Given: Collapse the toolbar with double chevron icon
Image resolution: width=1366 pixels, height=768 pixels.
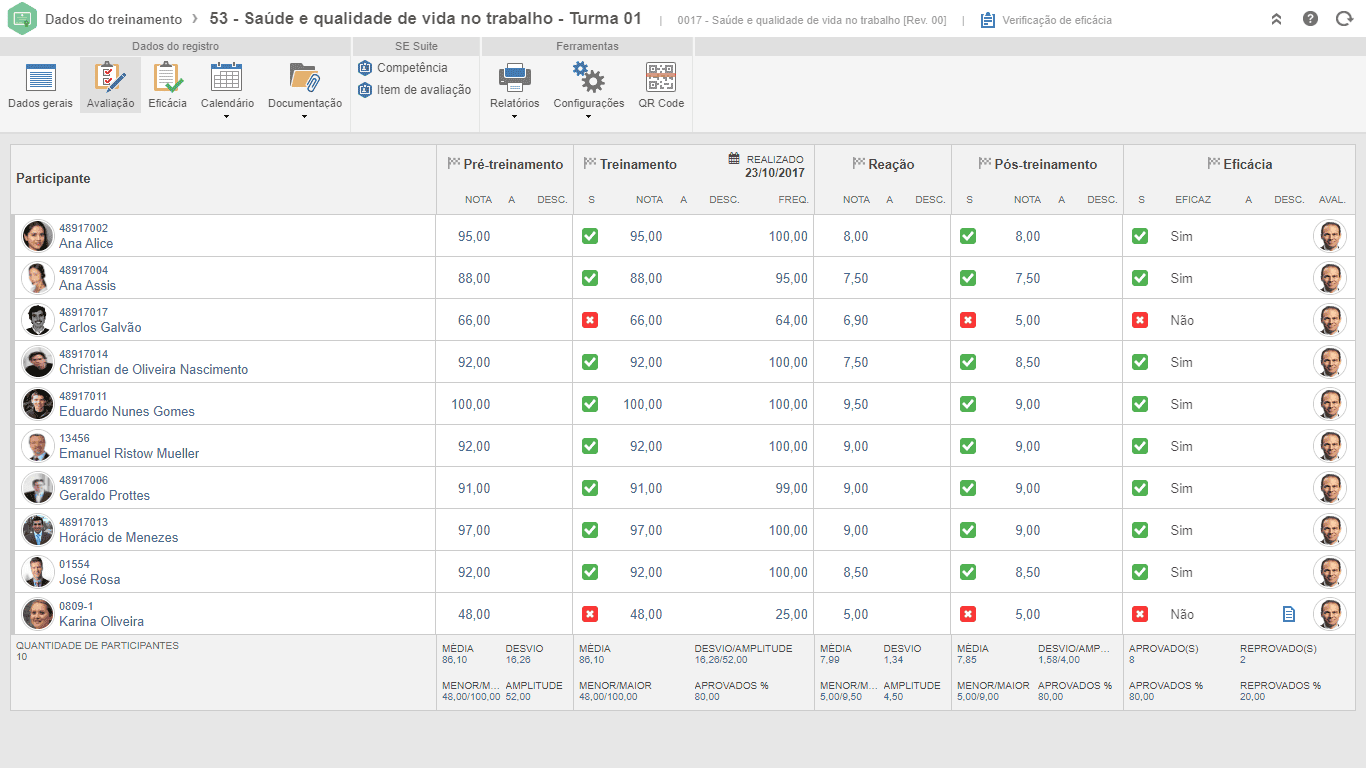Looking at the screenshot, I should point(1276,19).
